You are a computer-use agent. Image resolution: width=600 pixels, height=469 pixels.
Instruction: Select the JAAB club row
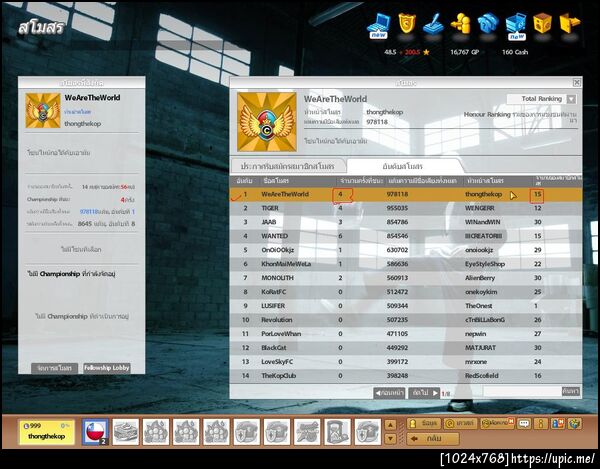pos(406,222)
